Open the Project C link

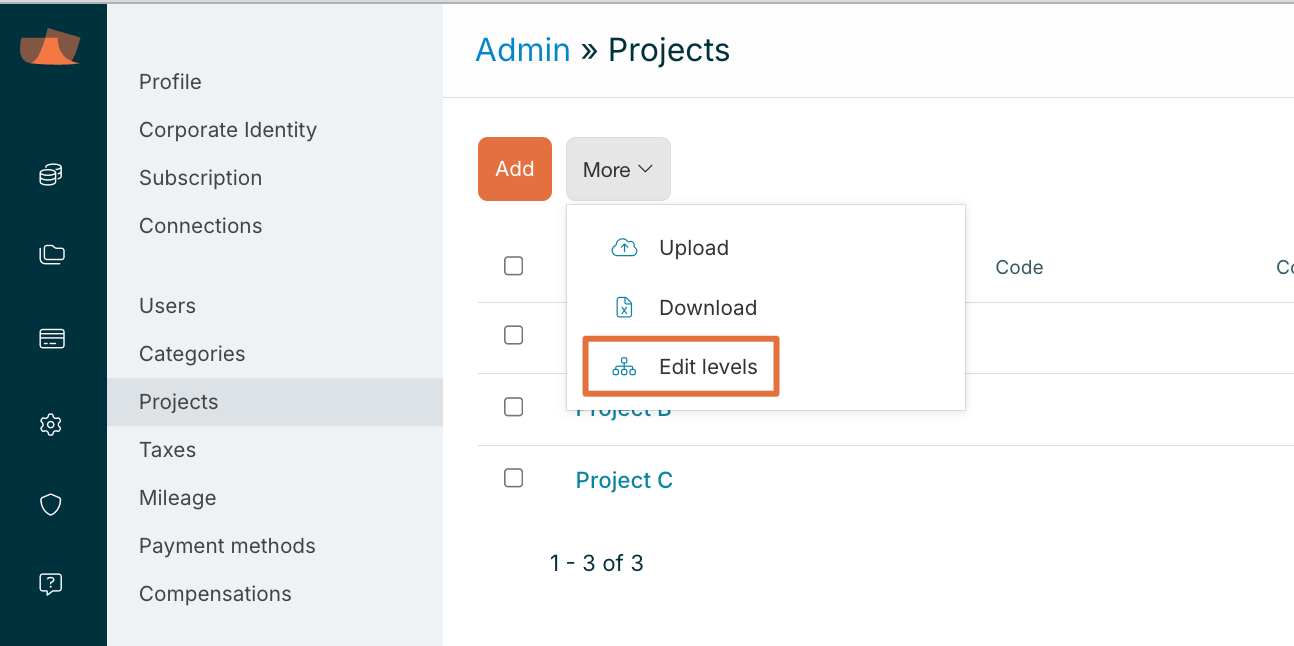point(624,481)
